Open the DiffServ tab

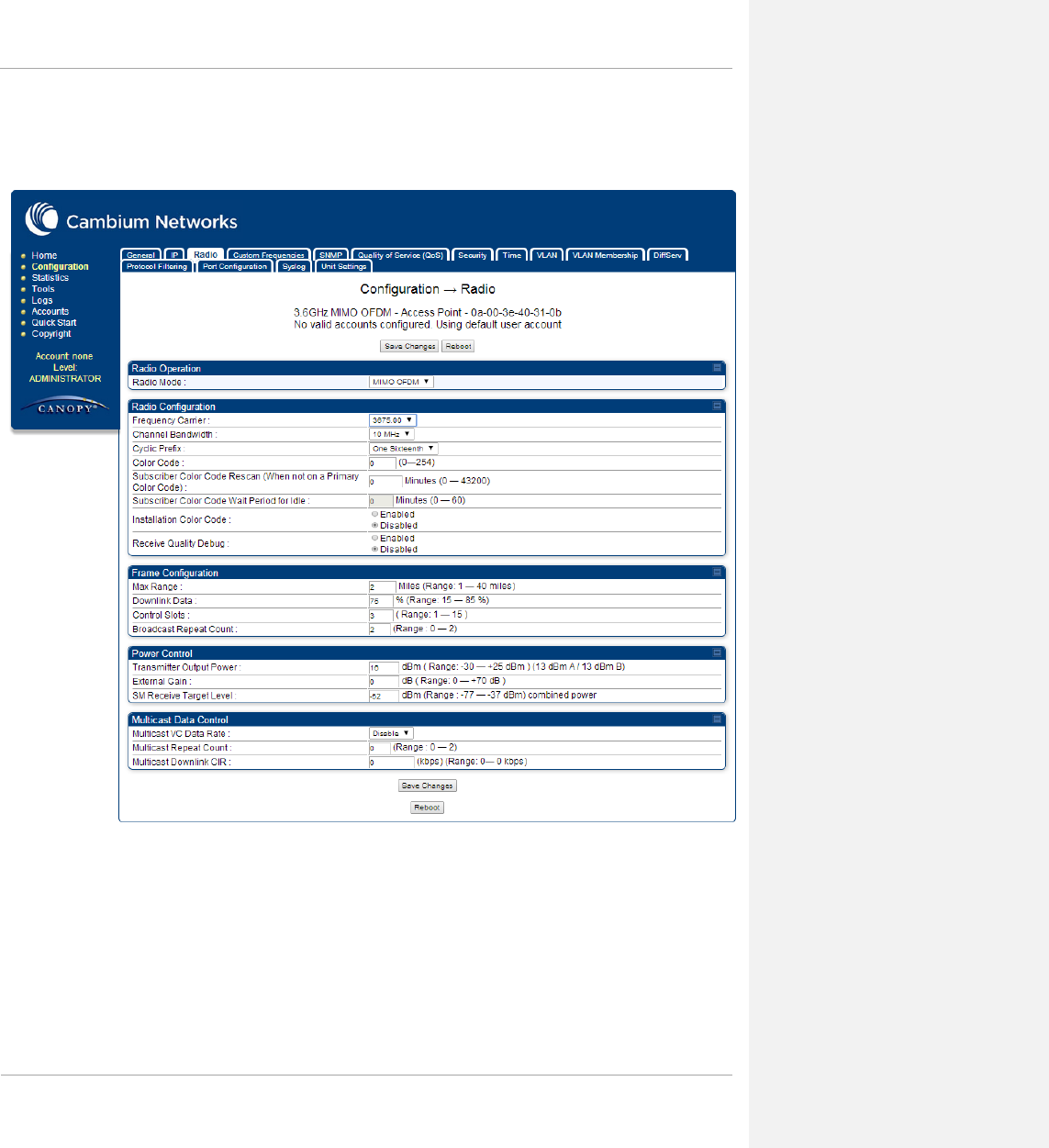pos(668,255)
